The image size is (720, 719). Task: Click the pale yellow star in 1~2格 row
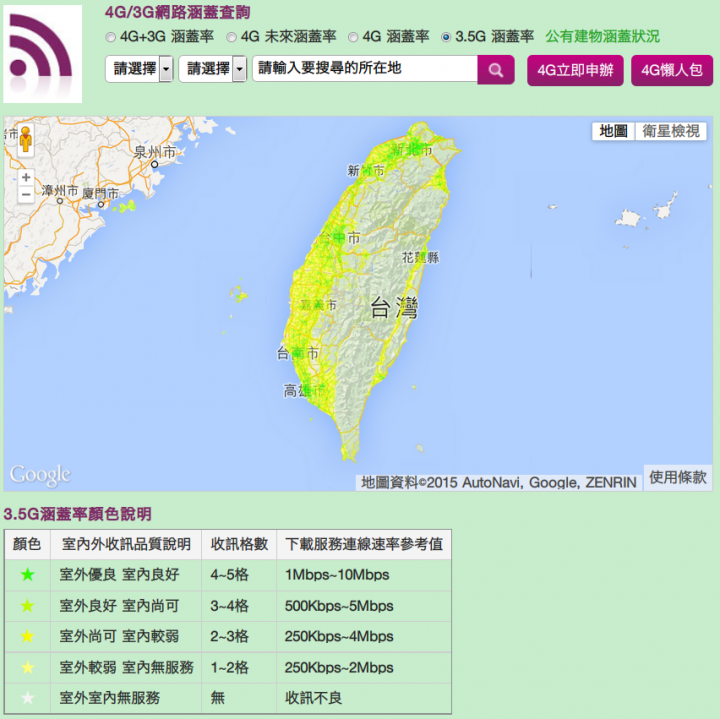tap(28, 667)
